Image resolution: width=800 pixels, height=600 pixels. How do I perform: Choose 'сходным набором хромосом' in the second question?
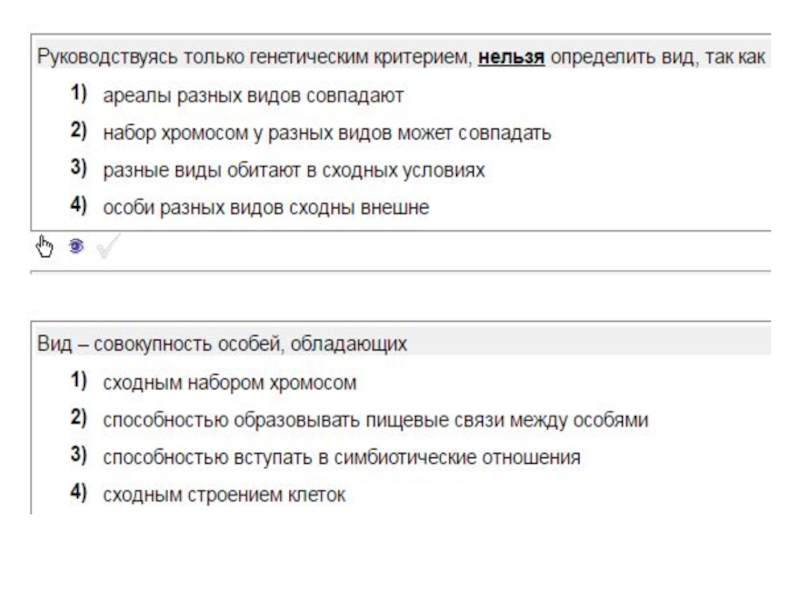pyautogui.click(x=229, y=382)
